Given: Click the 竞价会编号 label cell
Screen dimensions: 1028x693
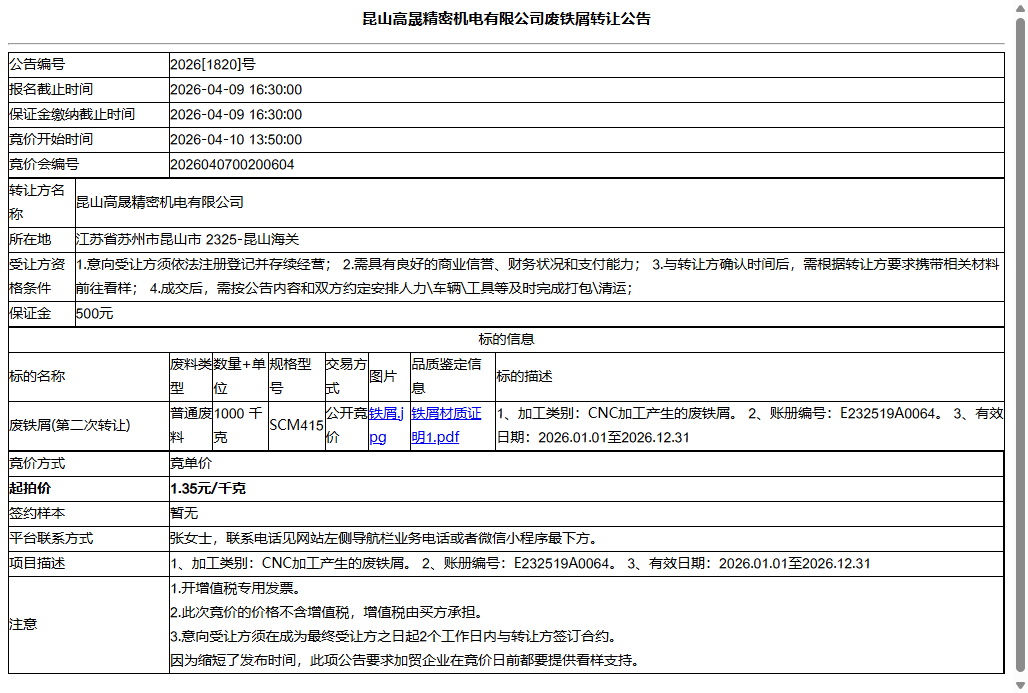Looking at the screenshot, I should [x=89, y=165].
